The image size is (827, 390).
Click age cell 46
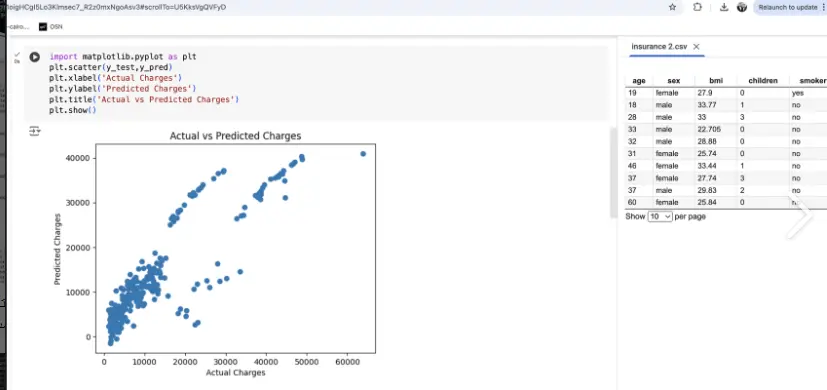(639, 166)
